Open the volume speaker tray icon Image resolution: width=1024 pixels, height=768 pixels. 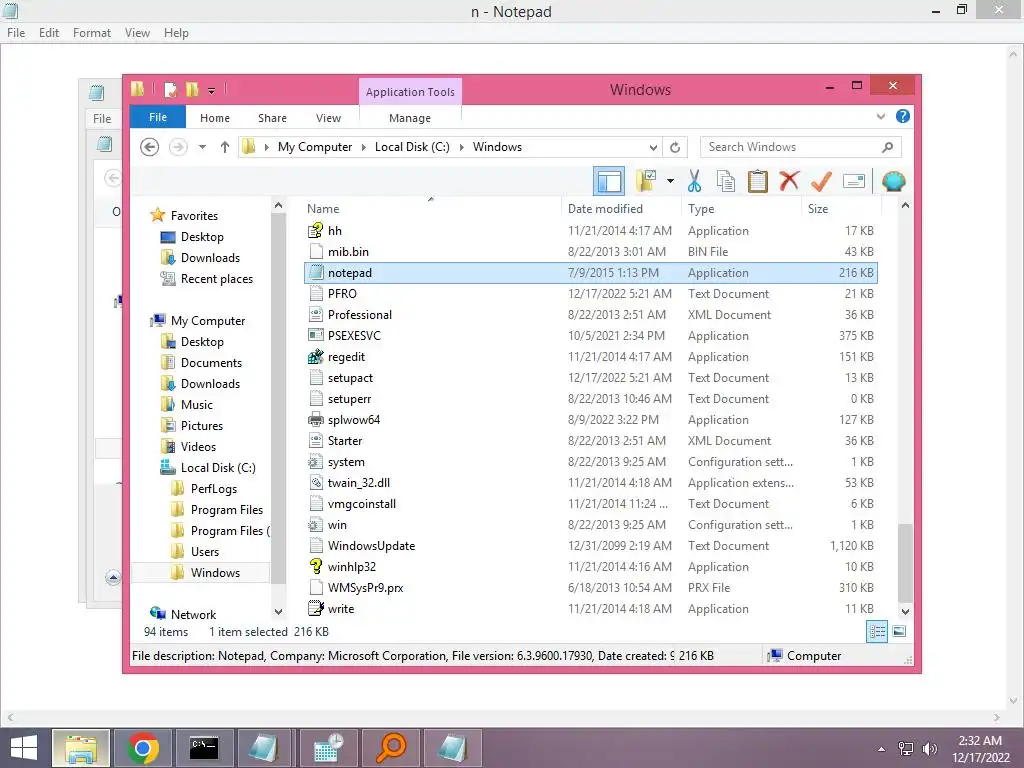929,749
